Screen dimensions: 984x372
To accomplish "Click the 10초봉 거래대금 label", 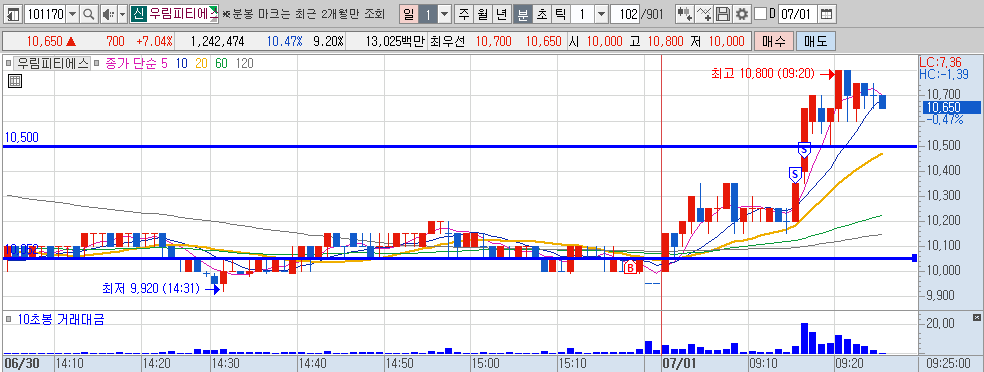I will click(61, 319).
